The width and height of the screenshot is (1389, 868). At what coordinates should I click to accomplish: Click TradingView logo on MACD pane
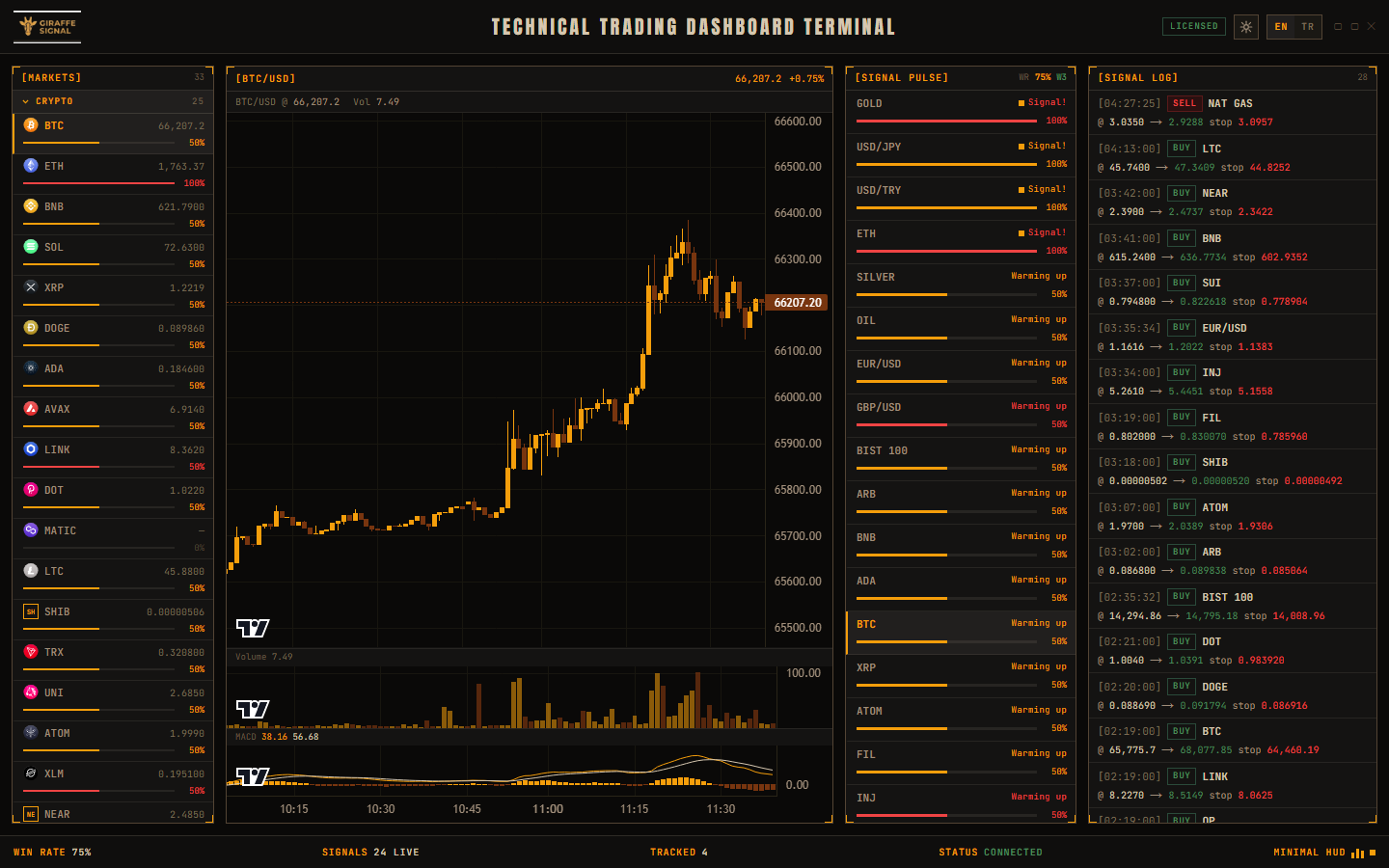click(253, 776)
